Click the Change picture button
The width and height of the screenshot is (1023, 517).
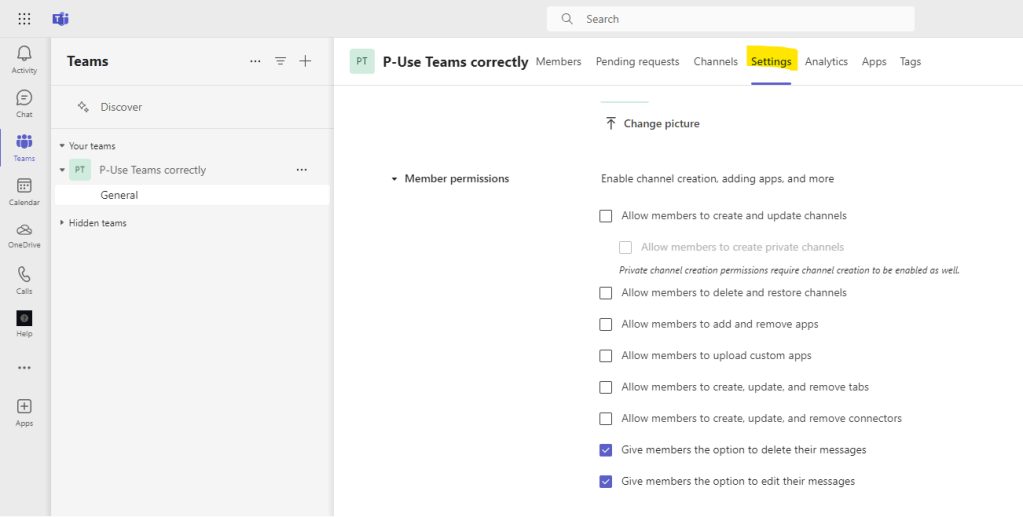pyautogui.click(x=651, y=124)
